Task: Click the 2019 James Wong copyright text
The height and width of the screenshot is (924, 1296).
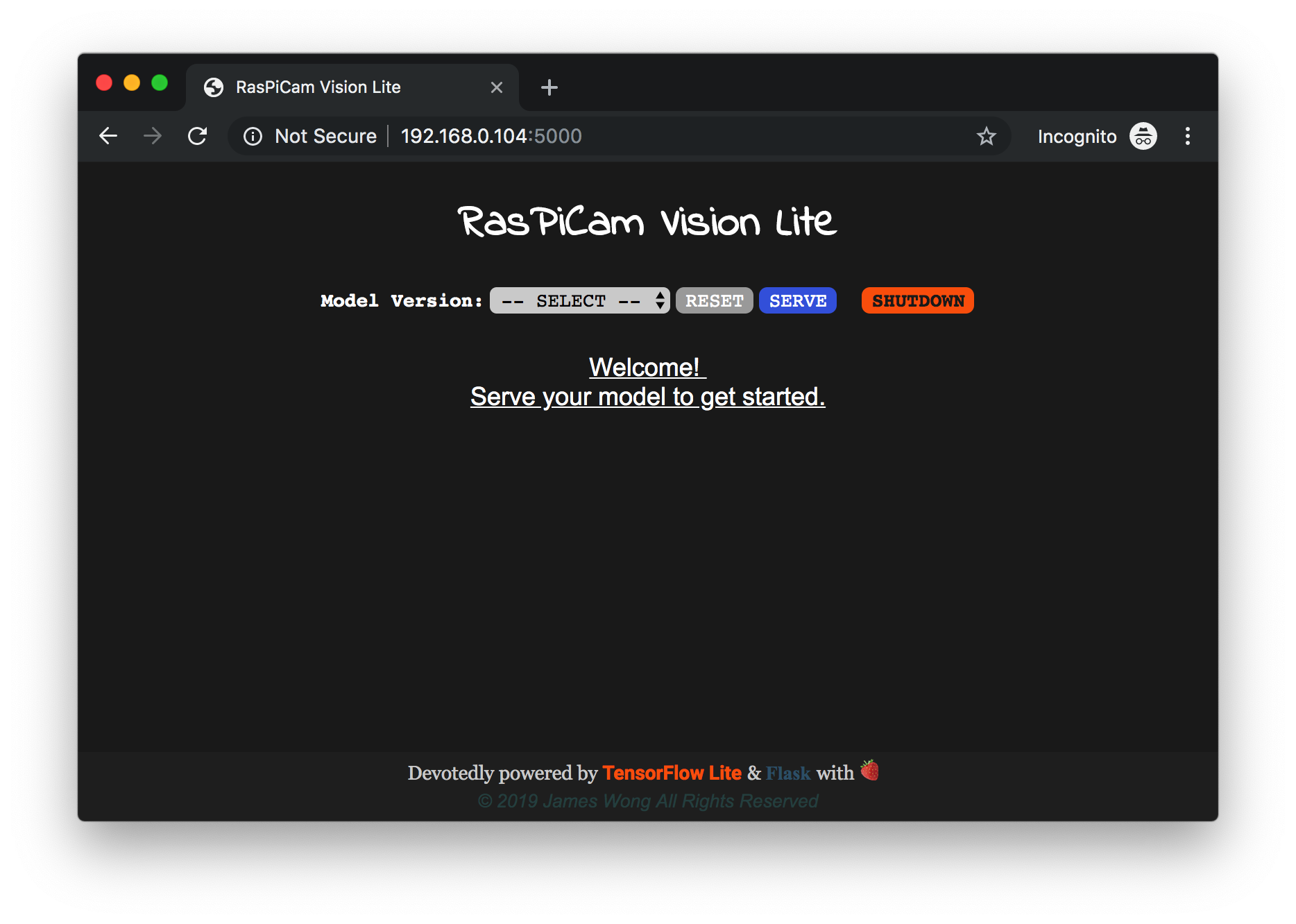Action: point(647,801)
